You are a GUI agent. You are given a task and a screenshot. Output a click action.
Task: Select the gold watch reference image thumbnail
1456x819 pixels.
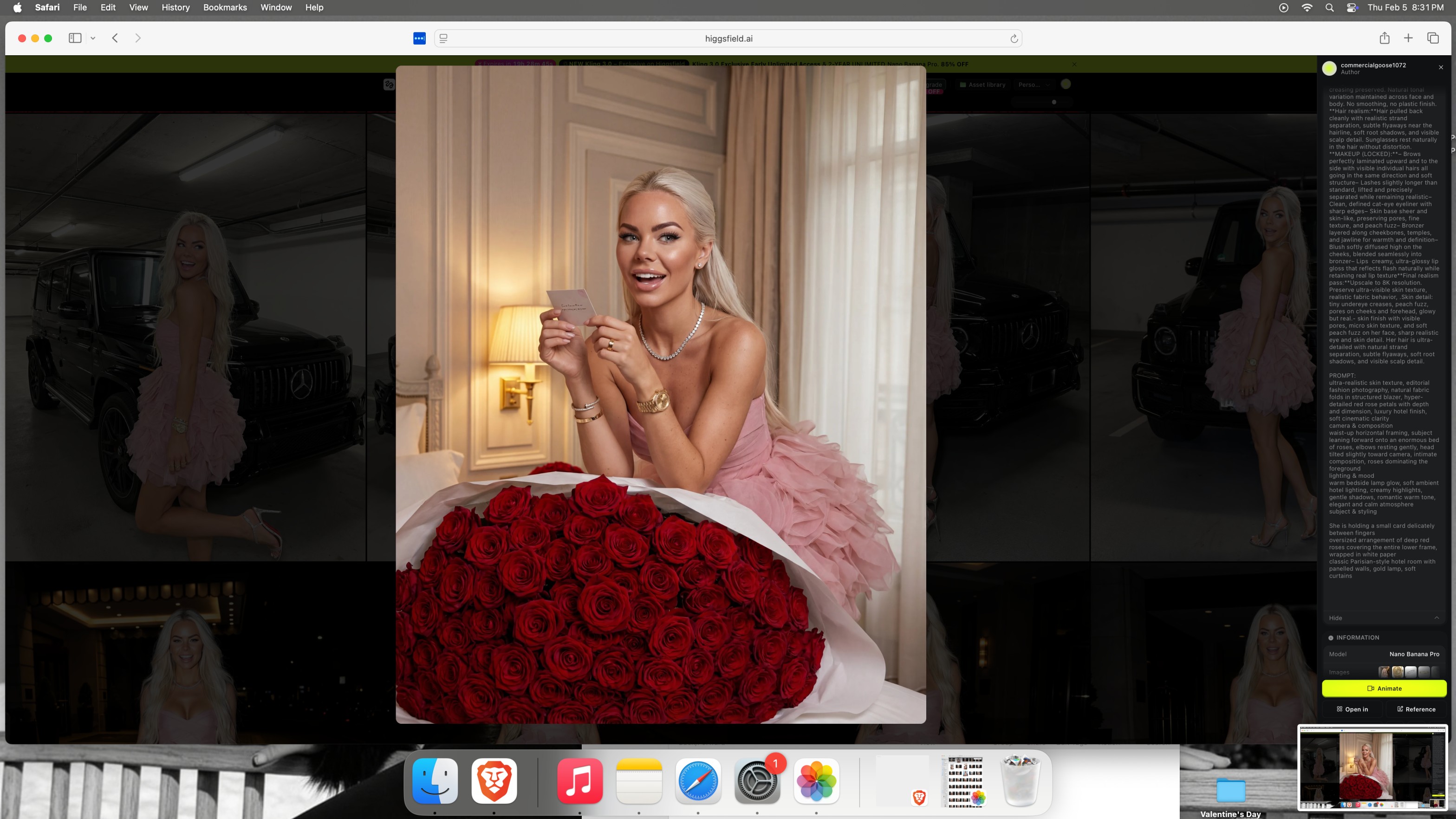[x=1397, y=672]
